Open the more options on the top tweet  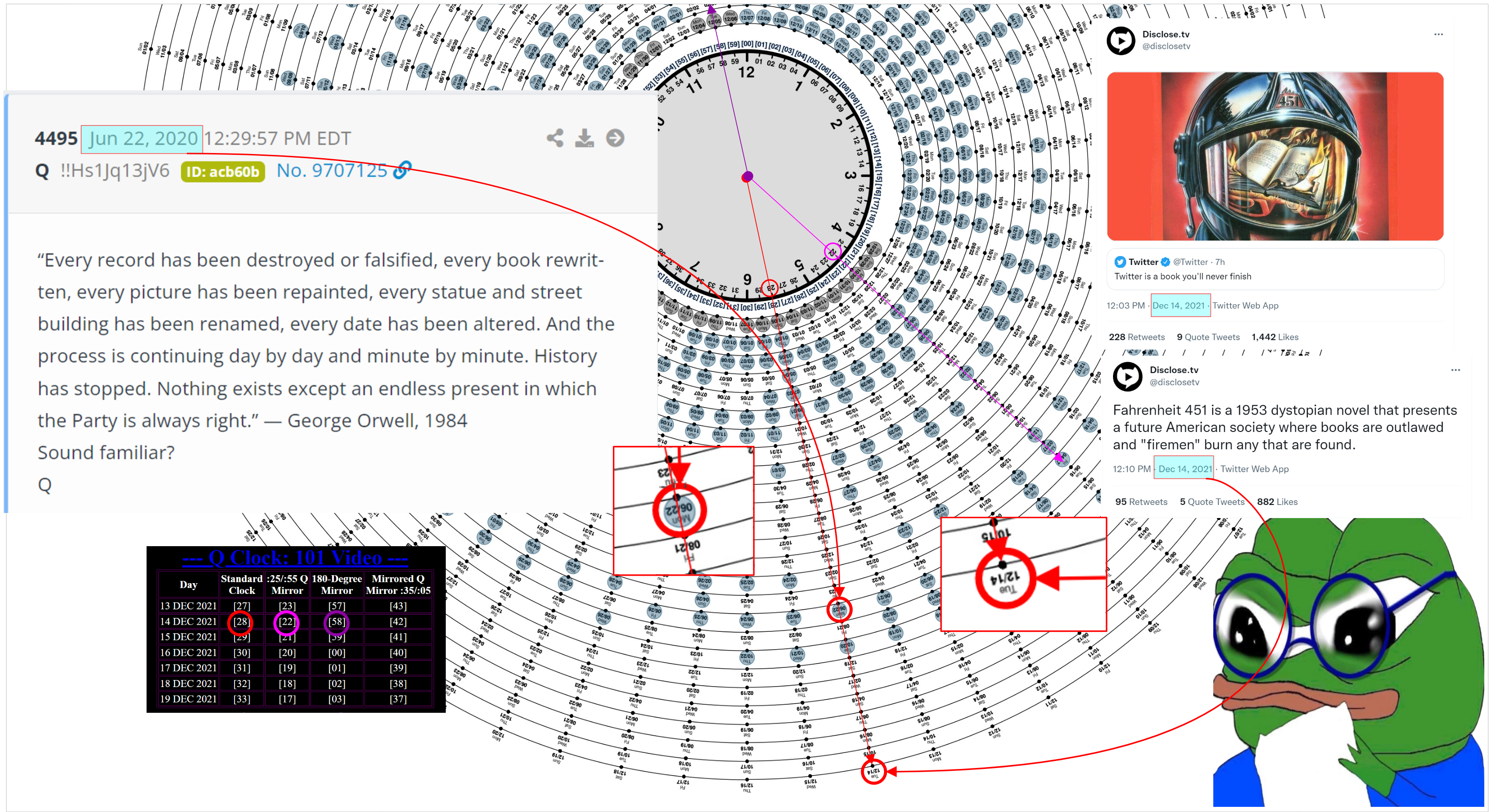tap(1439, 34)
